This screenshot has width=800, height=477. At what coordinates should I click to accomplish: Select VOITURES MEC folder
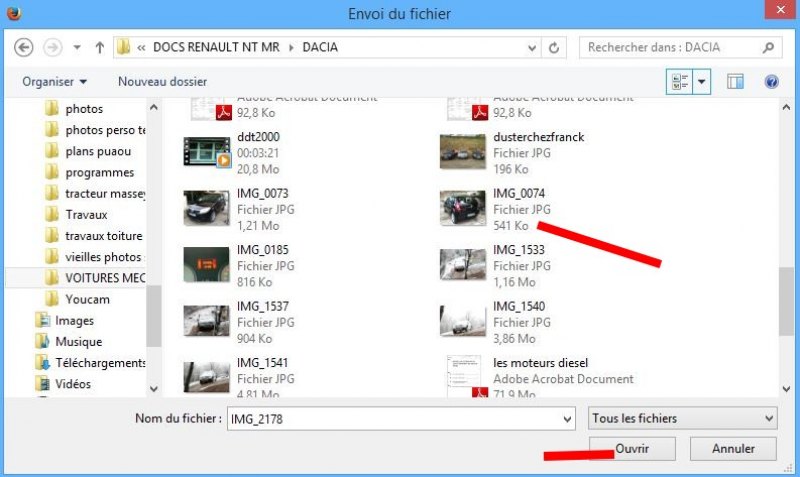click(105, 278)
